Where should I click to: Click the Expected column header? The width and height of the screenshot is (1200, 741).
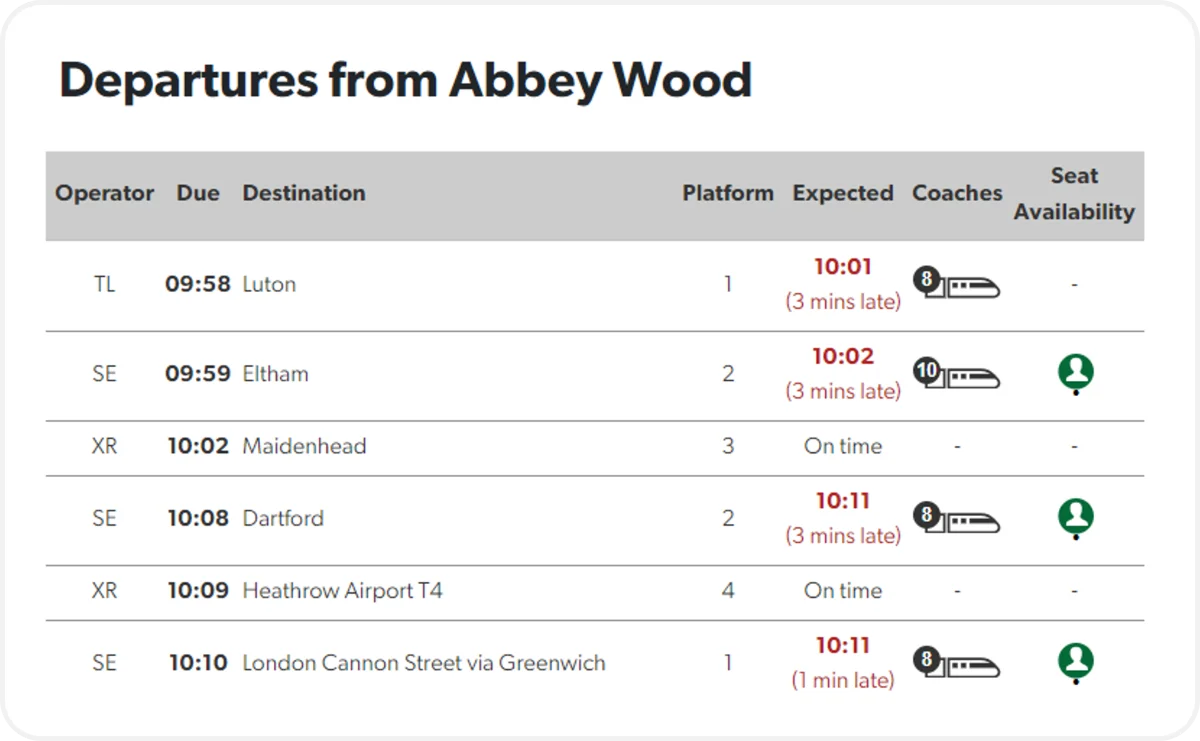click(843, 194)
